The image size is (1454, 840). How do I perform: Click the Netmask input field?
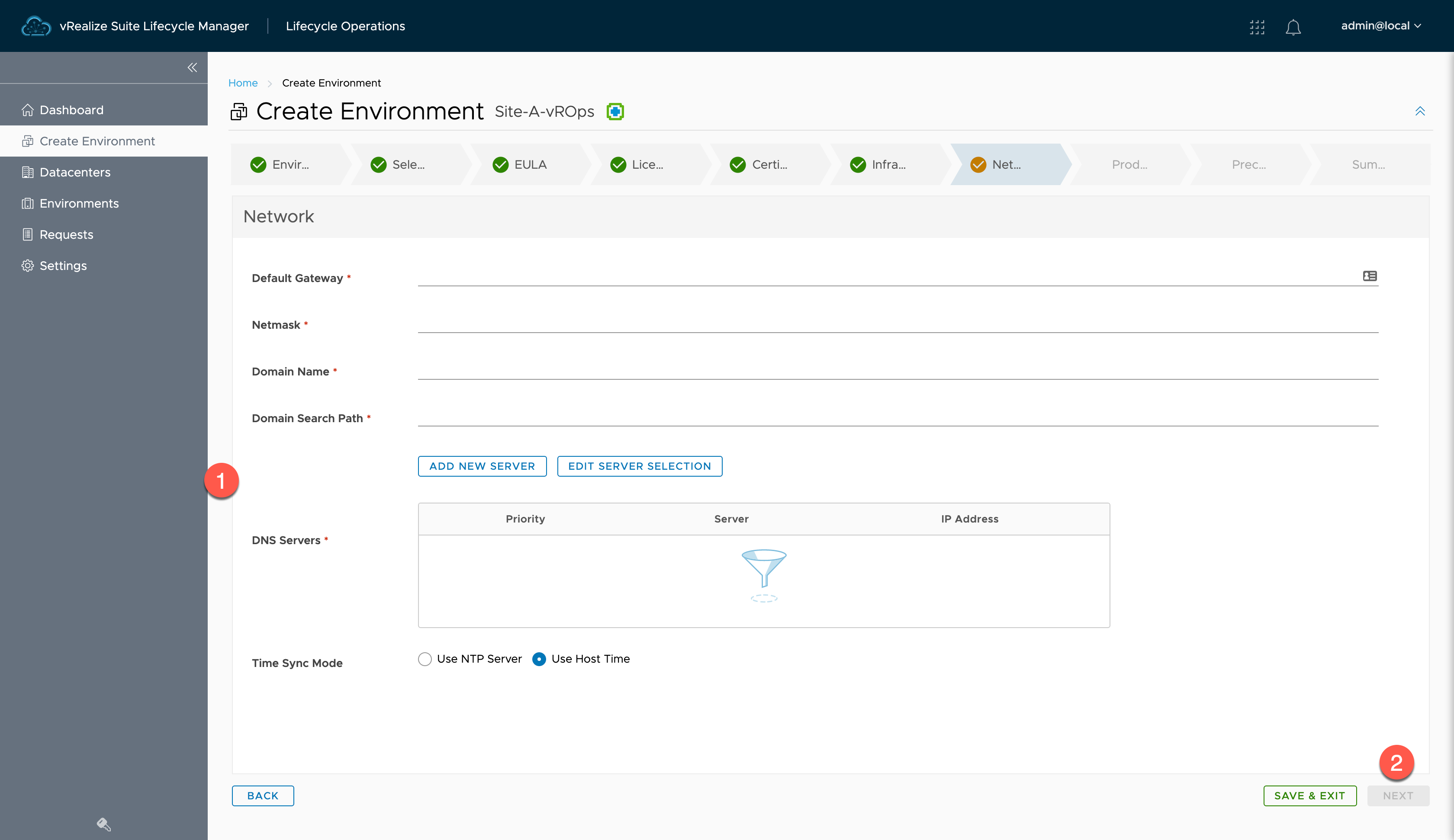(898, 323)
